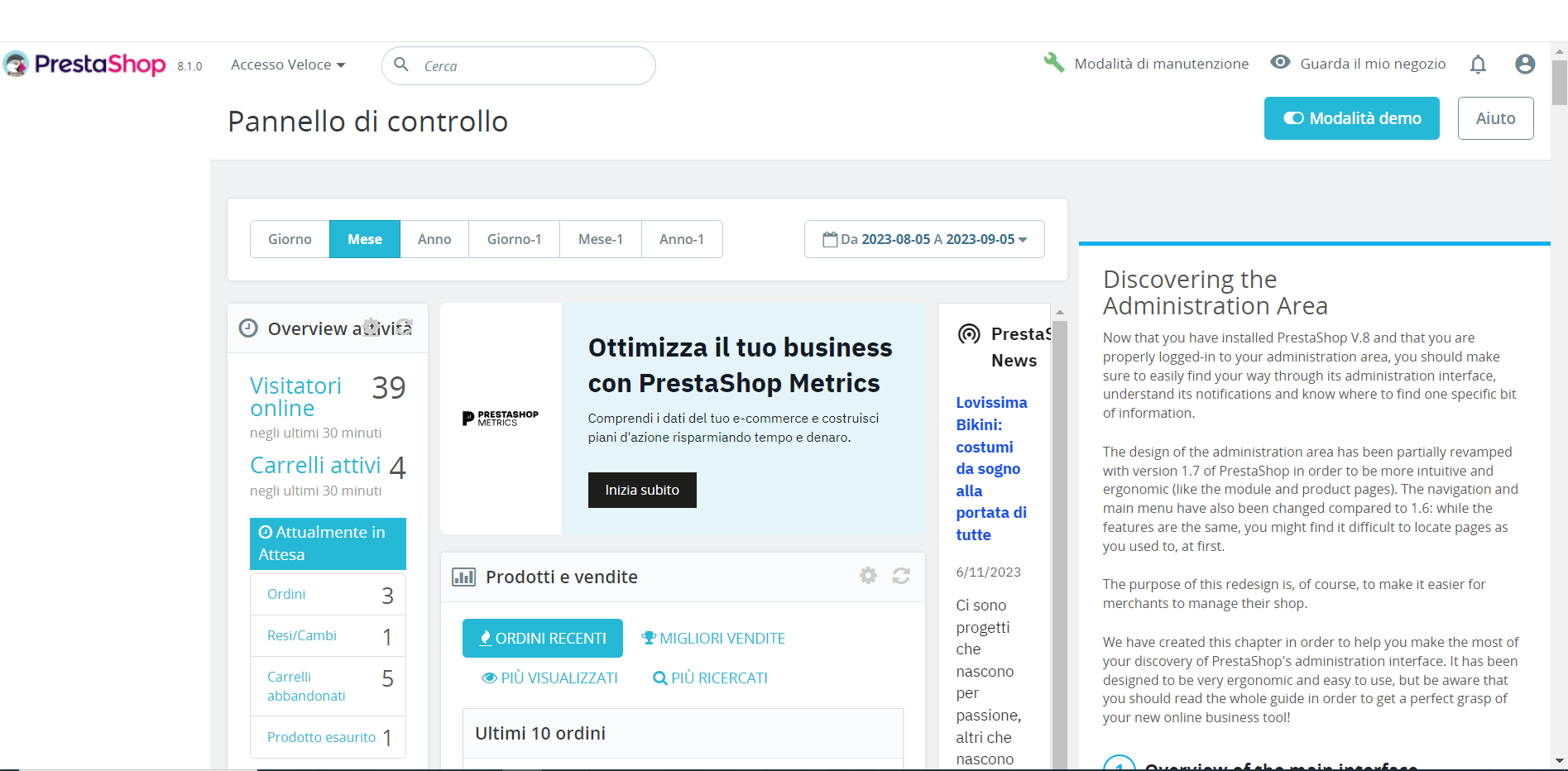Click the Attualmente in Attesa header

[x=328, y=544]
